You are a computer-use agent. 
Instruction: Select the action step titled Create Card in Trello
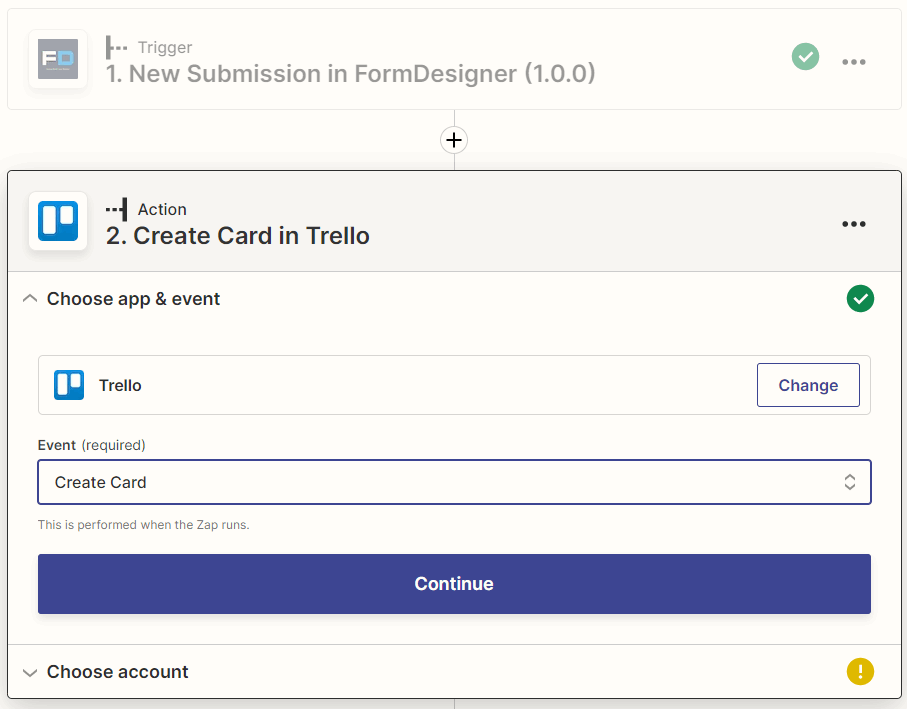pyautogui.click(x=237, y=236)
